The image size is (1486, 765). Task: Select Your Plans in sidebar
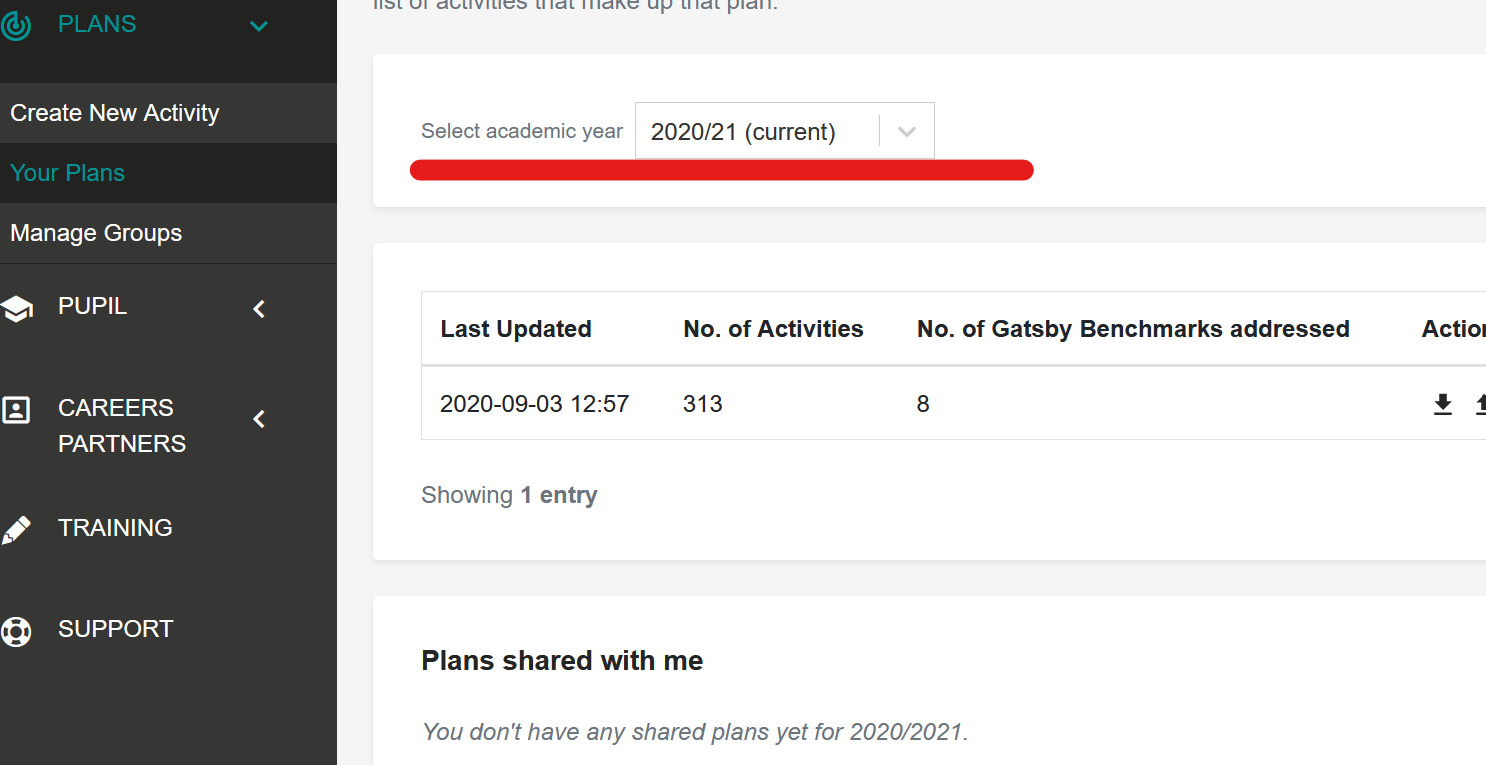[x=68, y=173]
